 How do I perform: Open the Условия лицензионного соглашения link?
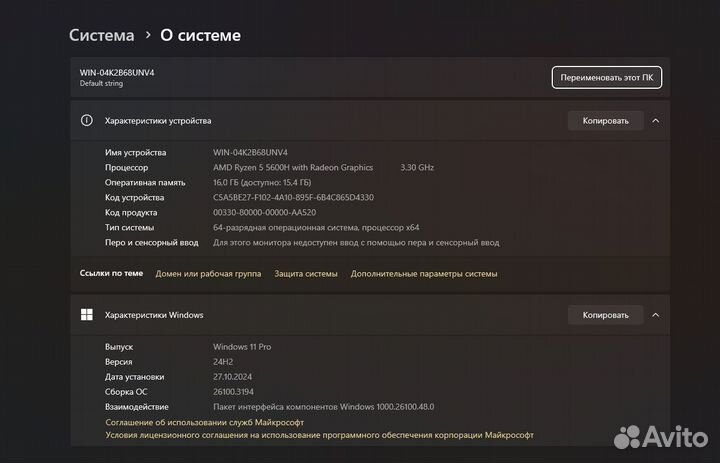point(320,435)
